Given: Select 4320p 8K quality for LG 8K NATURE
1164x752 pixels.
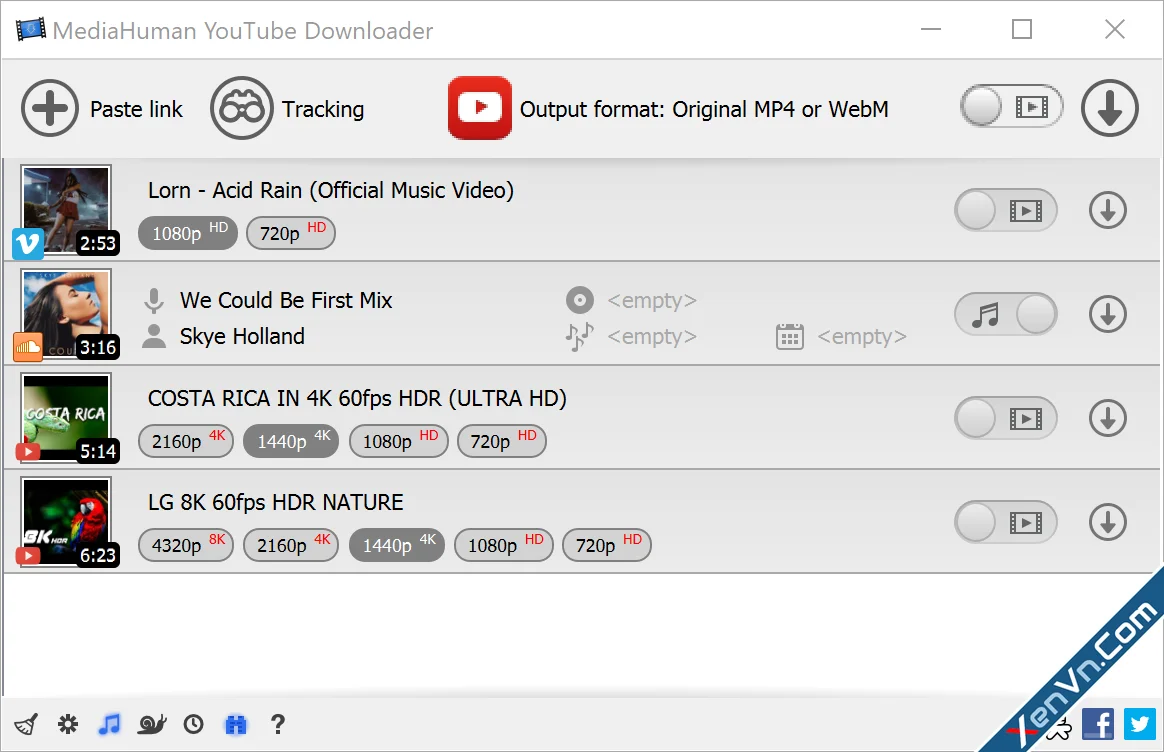Looking at the screenshot, I should click(x=186, y=545).
